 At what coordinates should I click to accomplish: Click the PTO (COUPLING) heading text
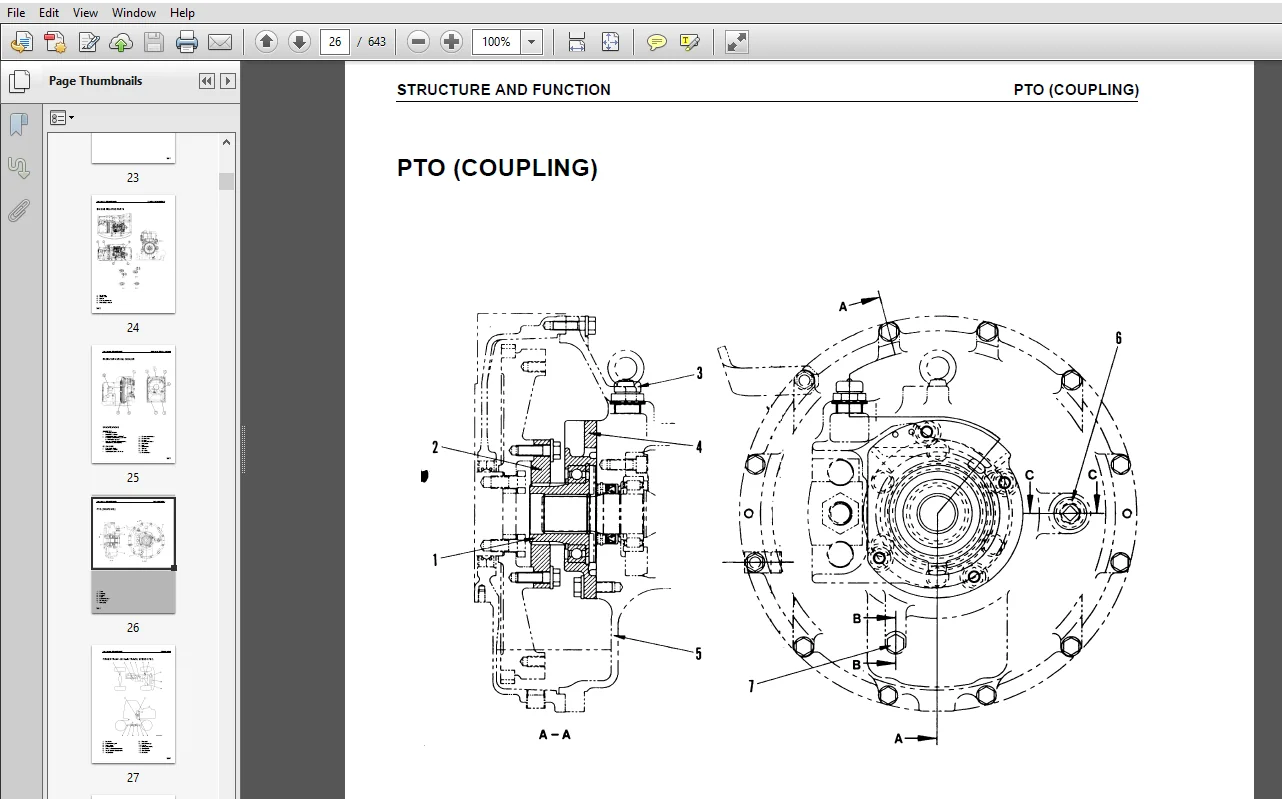(497, 168)
